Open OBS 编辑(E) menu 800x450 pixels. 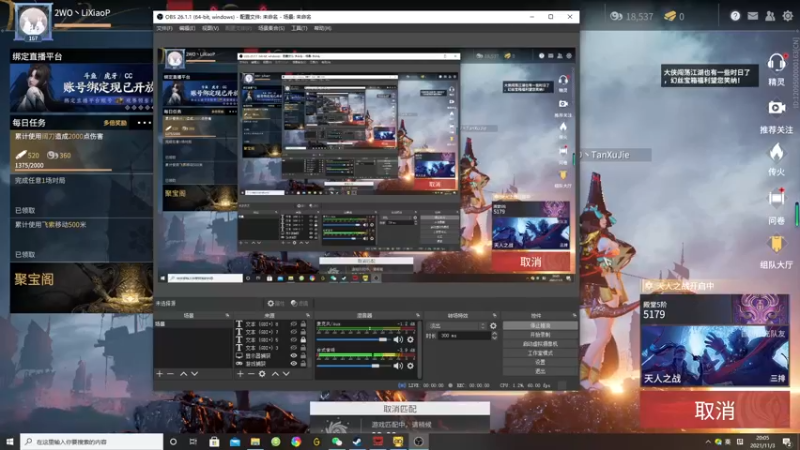pos(187,28)
